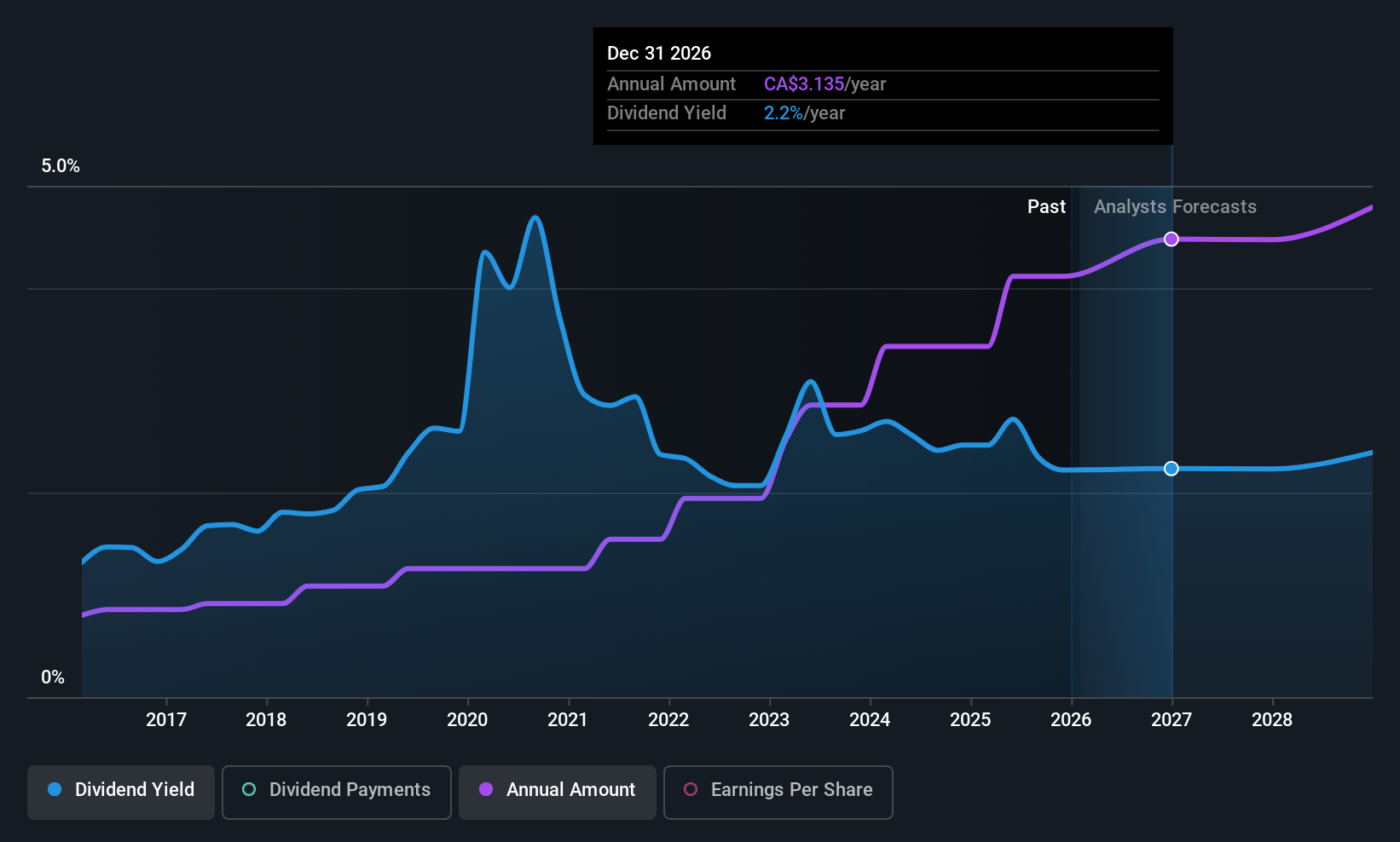Click the Earnings Per Share legend circle
The image size is (1400, 842).
691,789
